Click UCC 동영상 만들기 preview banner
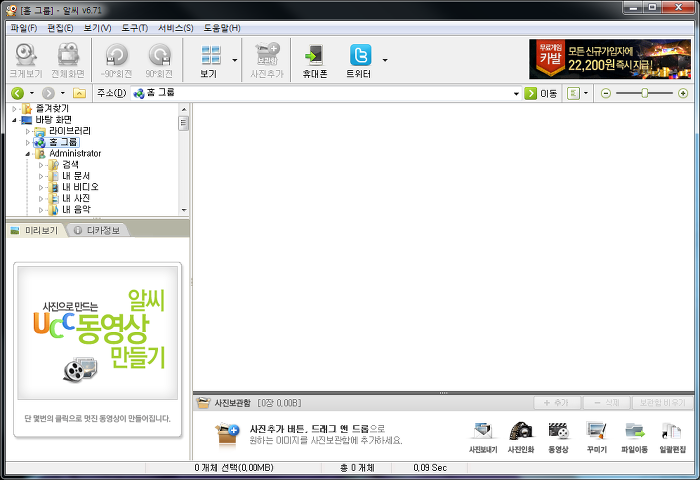 97,333
